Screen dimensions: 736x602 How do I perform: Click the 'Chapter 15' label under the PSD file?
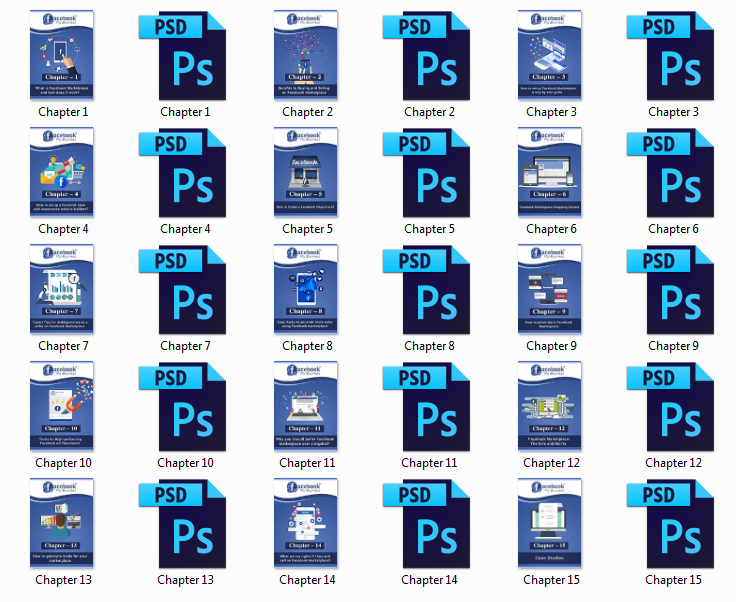[673, 580]
